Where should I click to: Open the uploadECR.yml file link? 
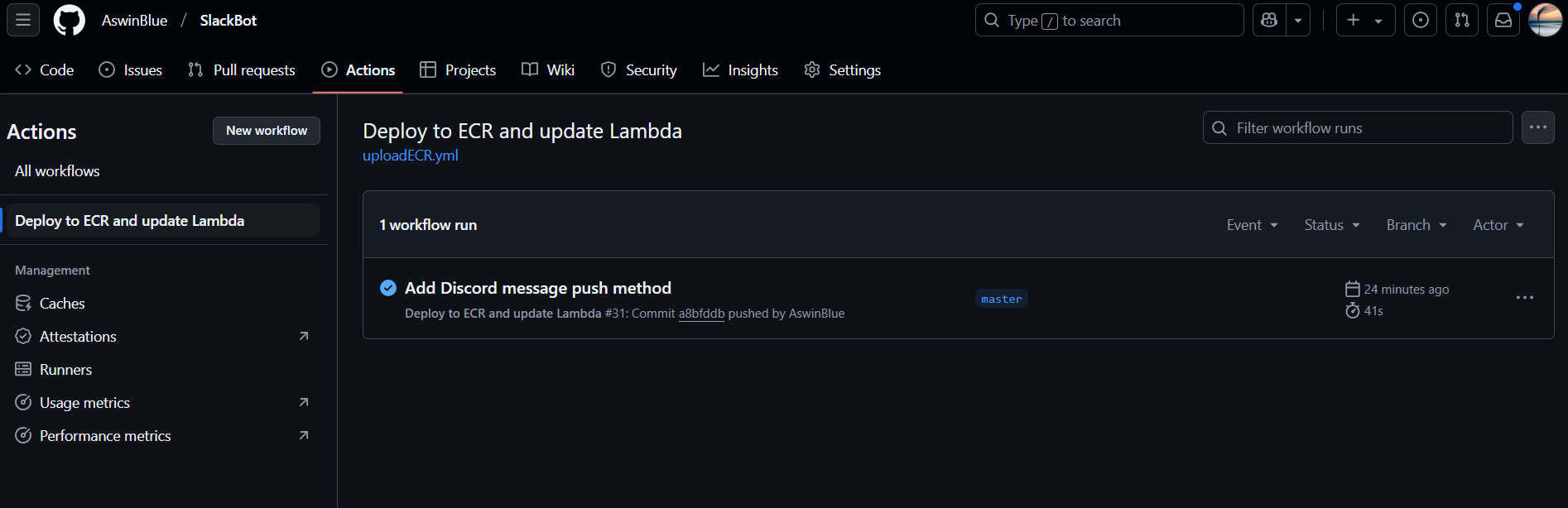click(x=410, y=156)
